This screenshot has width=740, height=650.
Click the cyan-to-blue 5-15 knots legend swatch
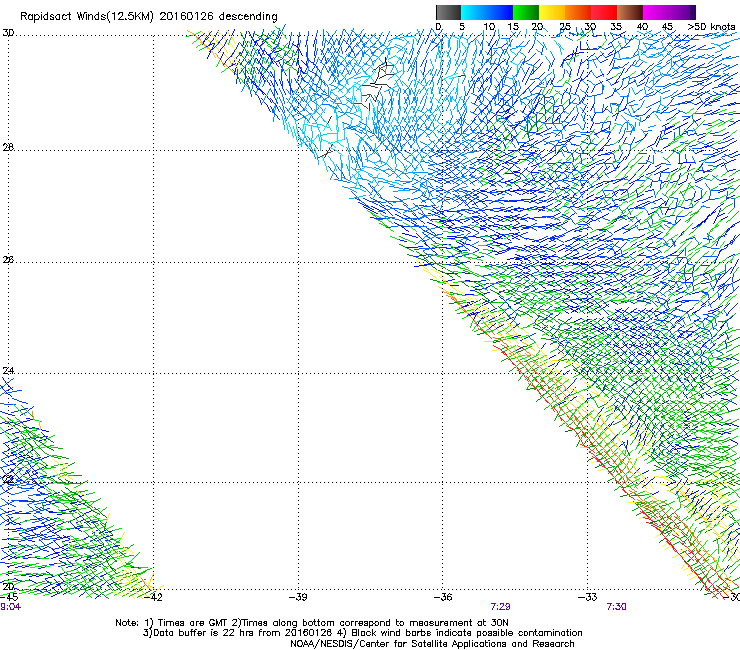487,12
